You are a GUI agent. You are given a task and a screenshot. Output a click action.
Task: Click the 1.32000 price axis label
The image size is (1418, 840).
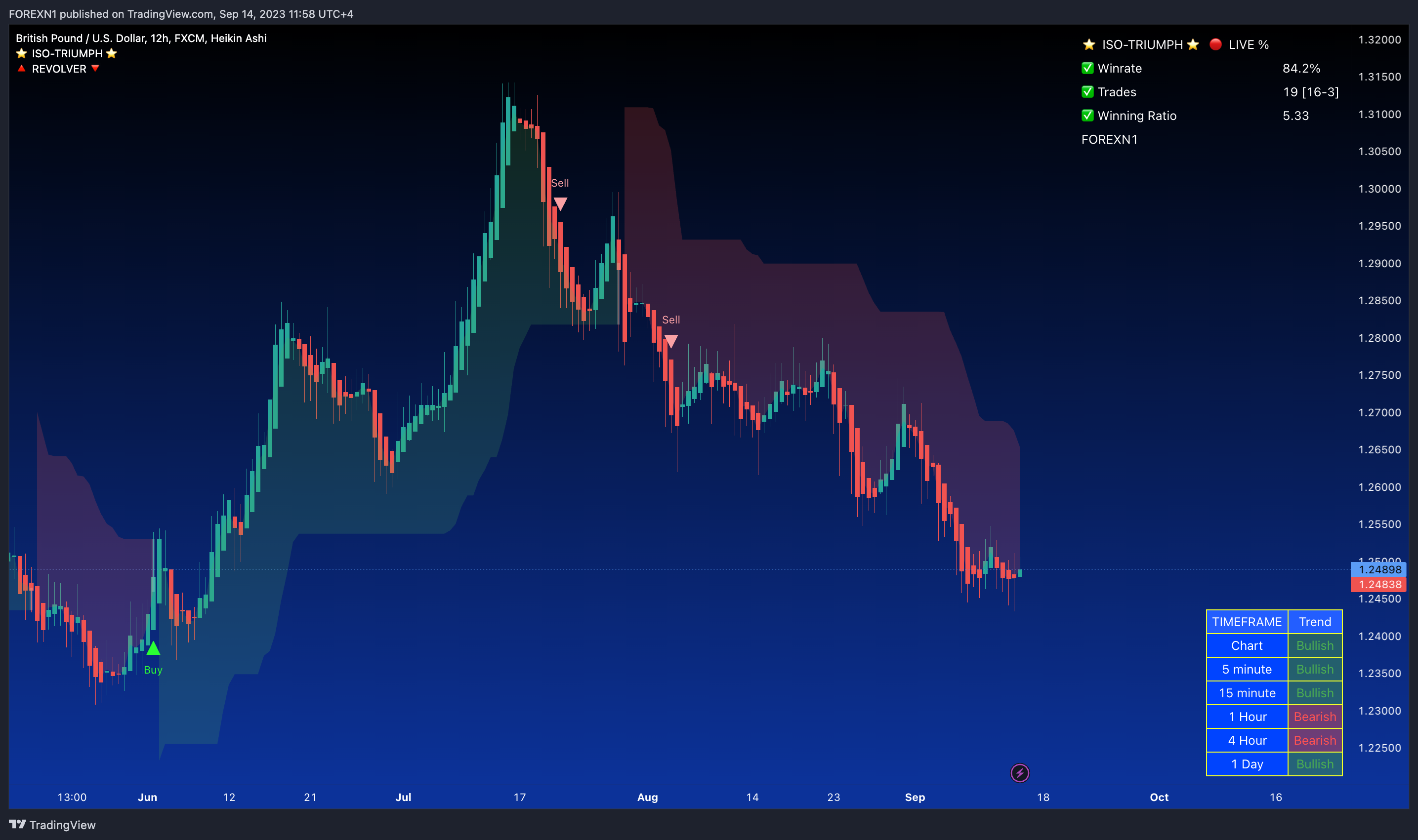[x=1379, y=40]
